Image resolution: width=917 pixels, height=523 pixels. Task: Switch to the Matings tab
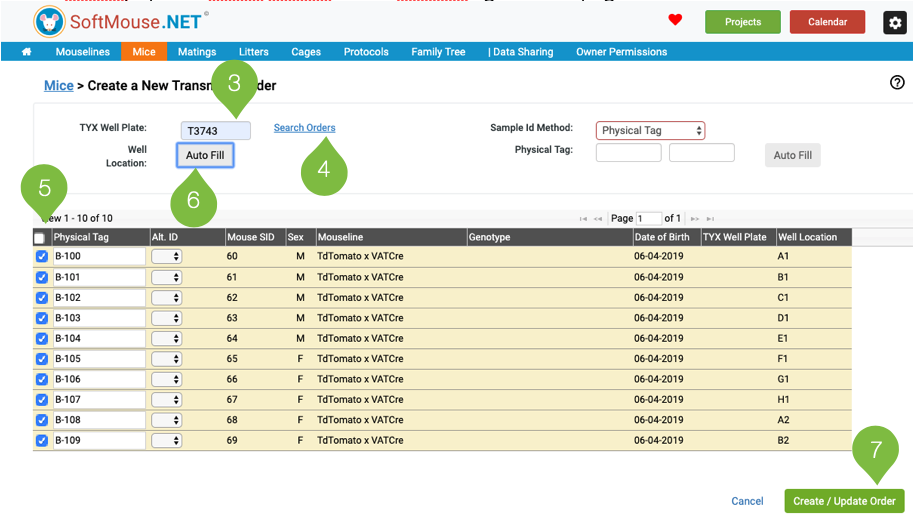pyautogui.click(x=197, y=52)
